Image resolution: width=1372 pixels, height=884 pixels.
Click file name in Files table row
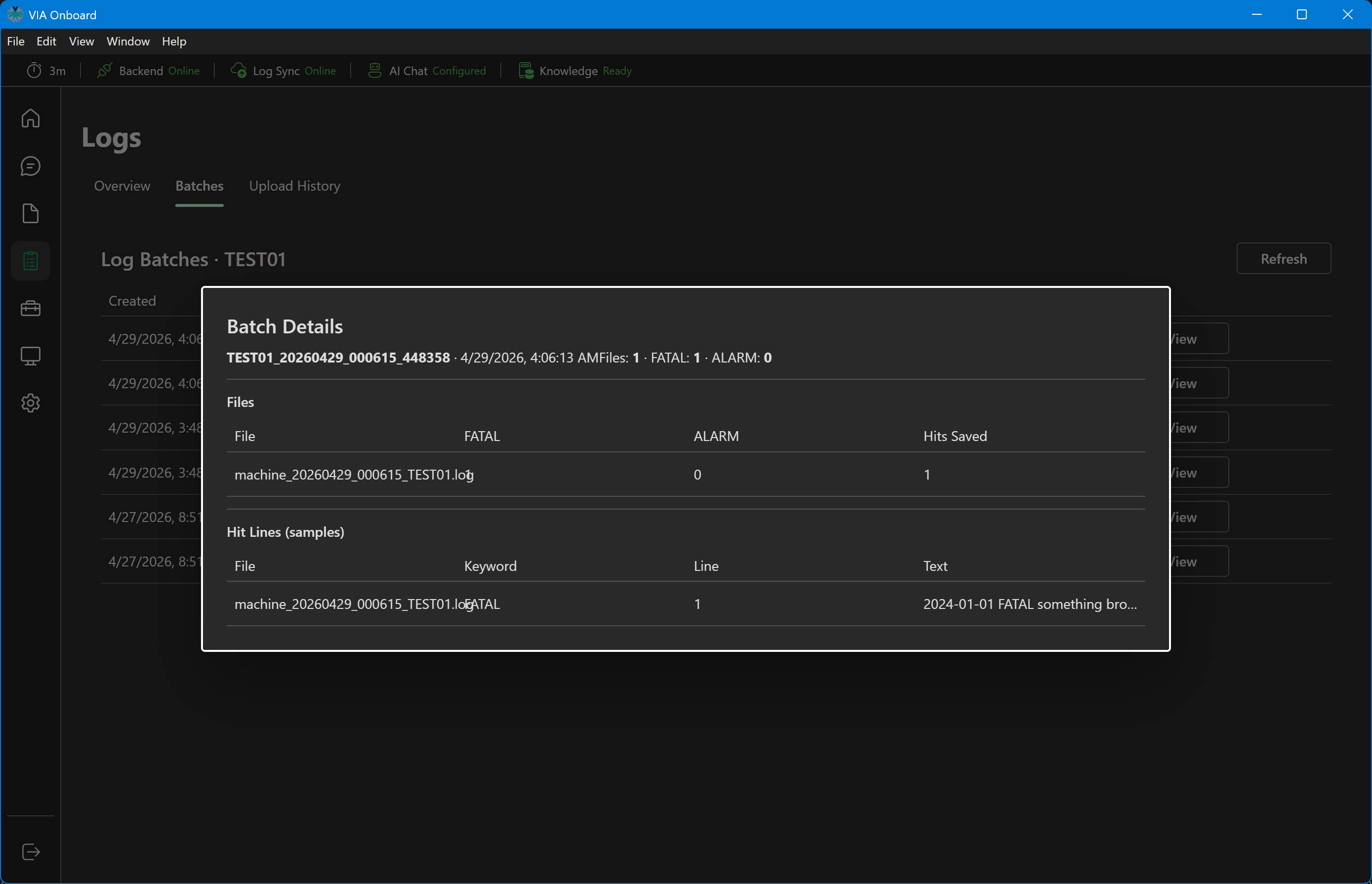[354, 475]
